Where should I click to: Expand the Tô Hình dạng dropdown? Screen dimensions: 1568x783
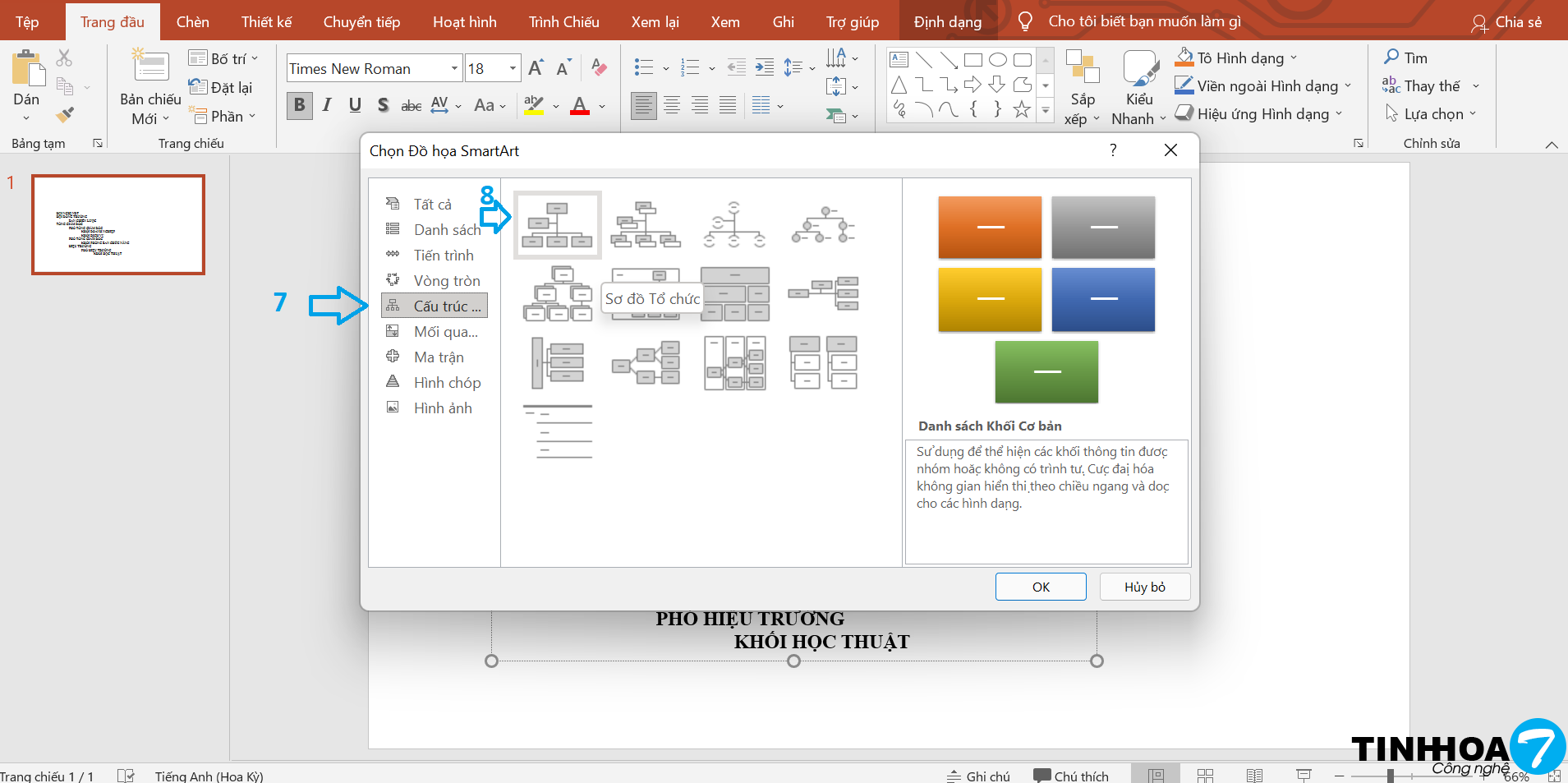click(1294, 58)
